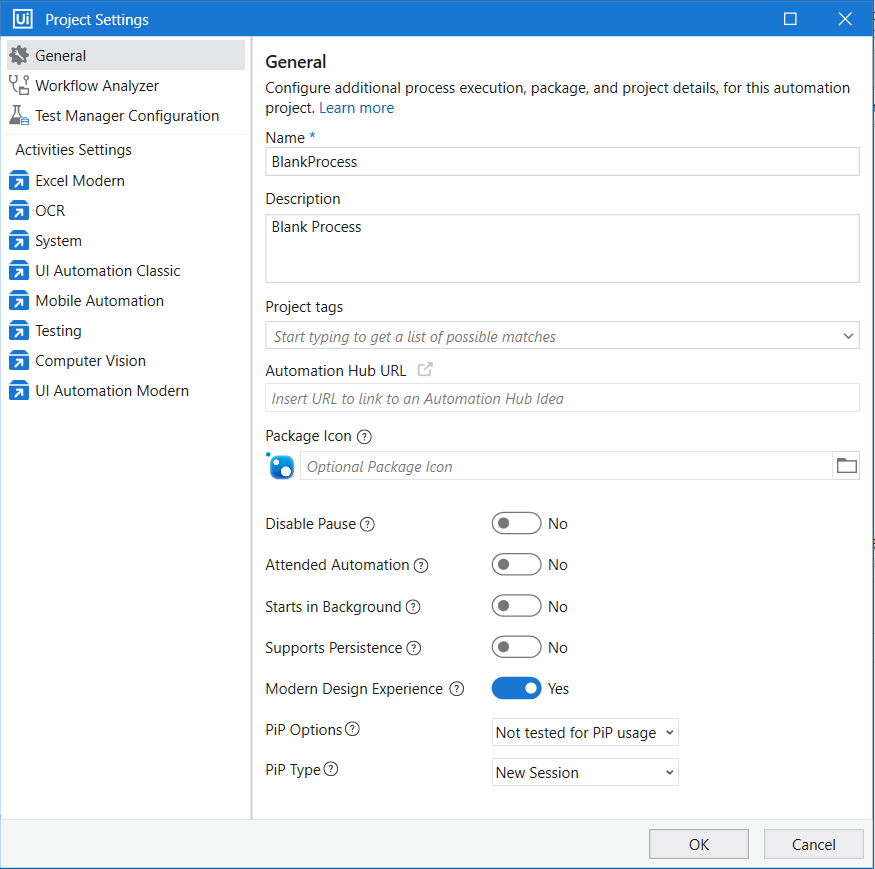Click the help icon beside Modern Design Experience
Image resolution: width=875 pixels, height=869 pixels.
point(456,689)
